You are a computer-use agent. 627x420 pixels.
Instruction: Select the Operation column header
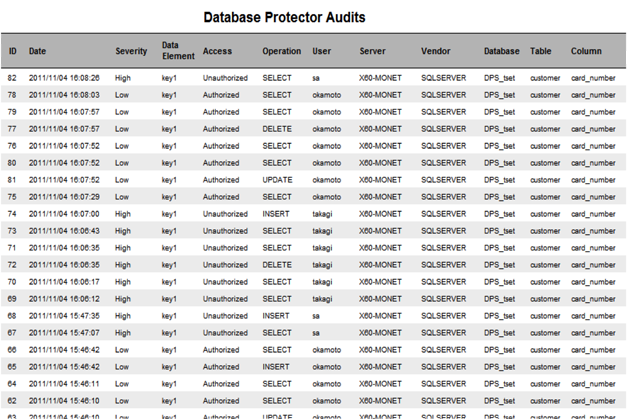(x=282, y=50)
